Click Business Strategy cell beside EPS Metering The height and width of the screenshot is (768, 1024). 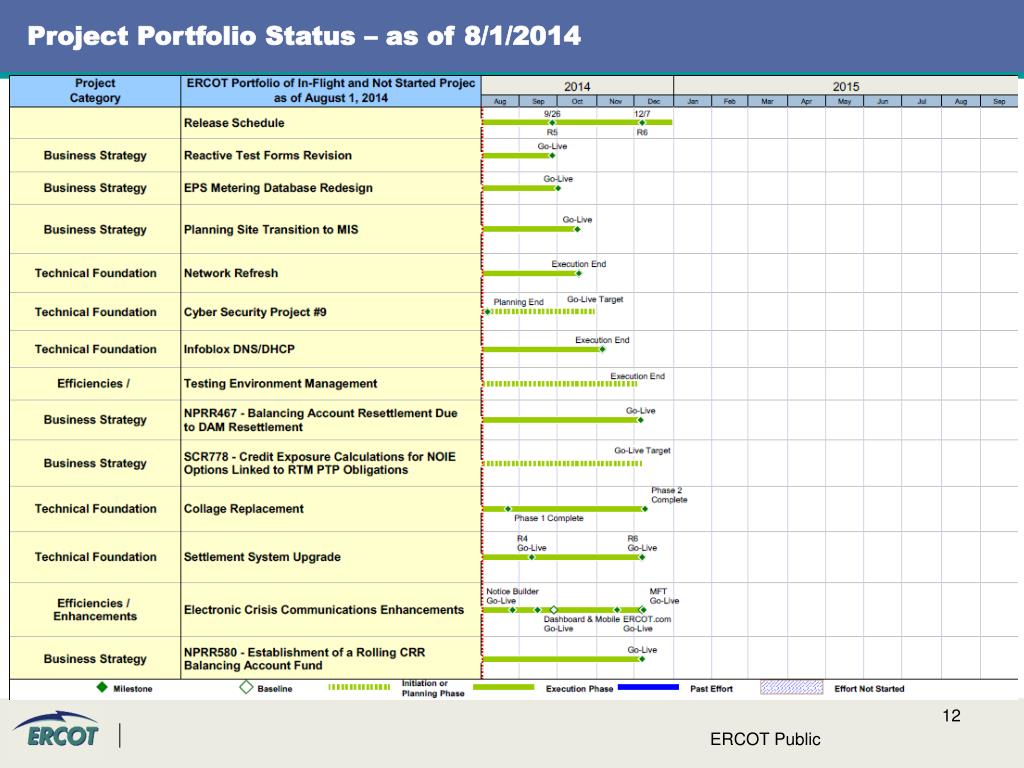click(95, 188)
